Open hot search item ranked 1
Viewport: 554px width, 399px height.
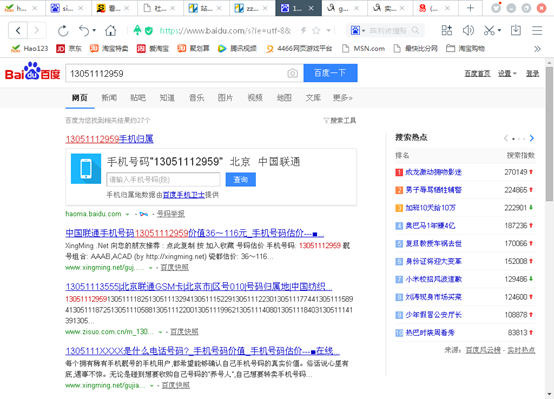pos(433,172)
